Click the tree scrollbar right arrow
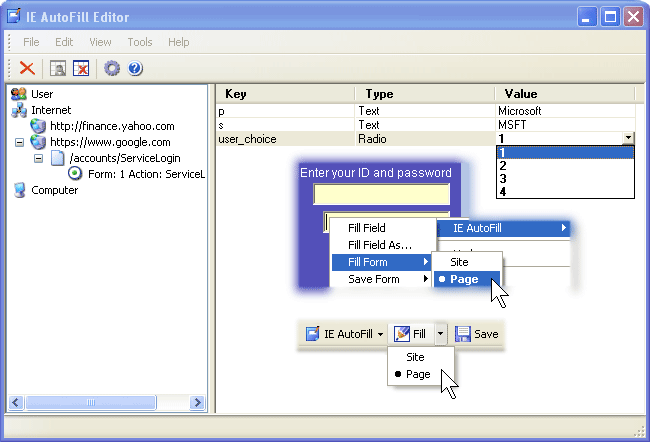This screenshot has height=442, width=650. (x=197, y=402)
